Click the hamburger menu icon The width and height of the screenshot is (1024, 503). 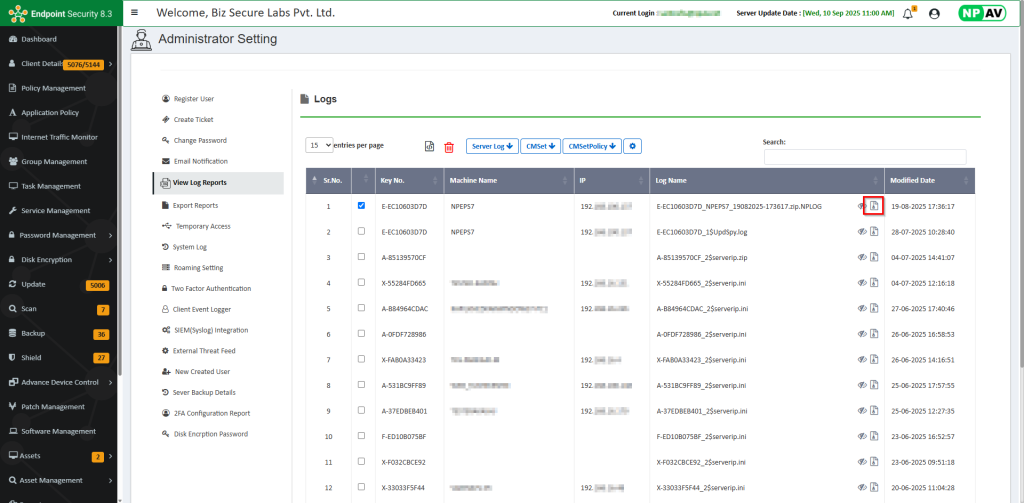tap(135, 14)
